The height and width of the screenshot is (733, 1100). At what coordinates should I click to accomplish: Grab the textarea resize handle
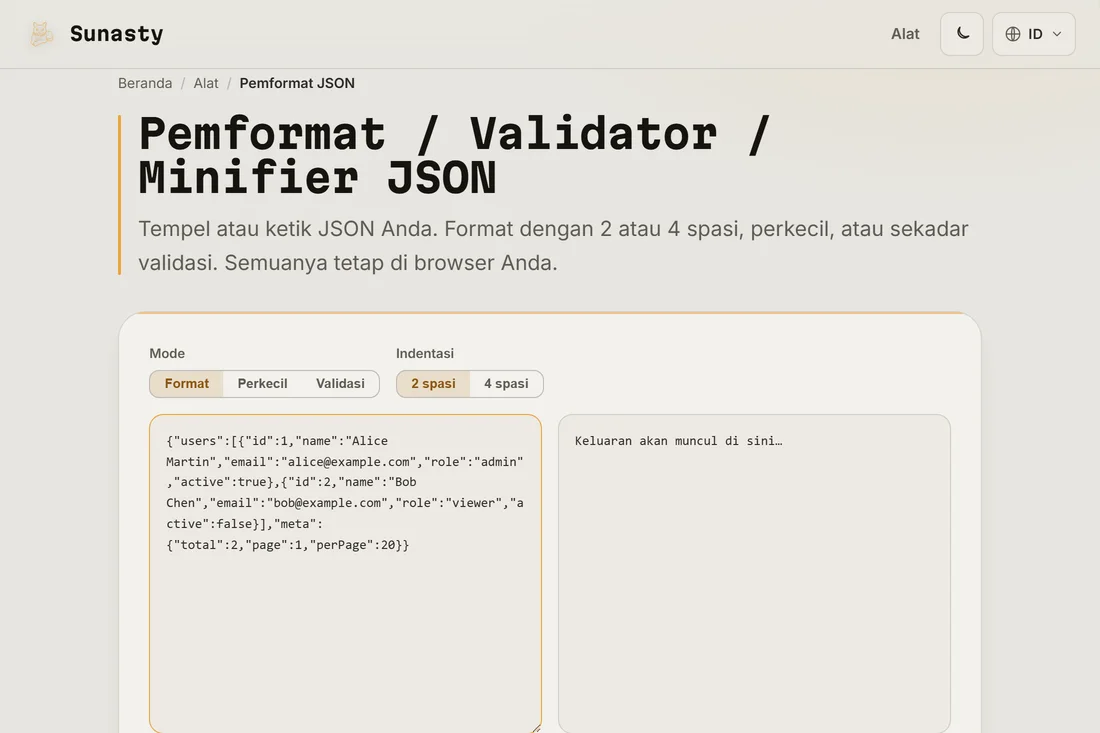pyautogui.click(x=536, y=728)
